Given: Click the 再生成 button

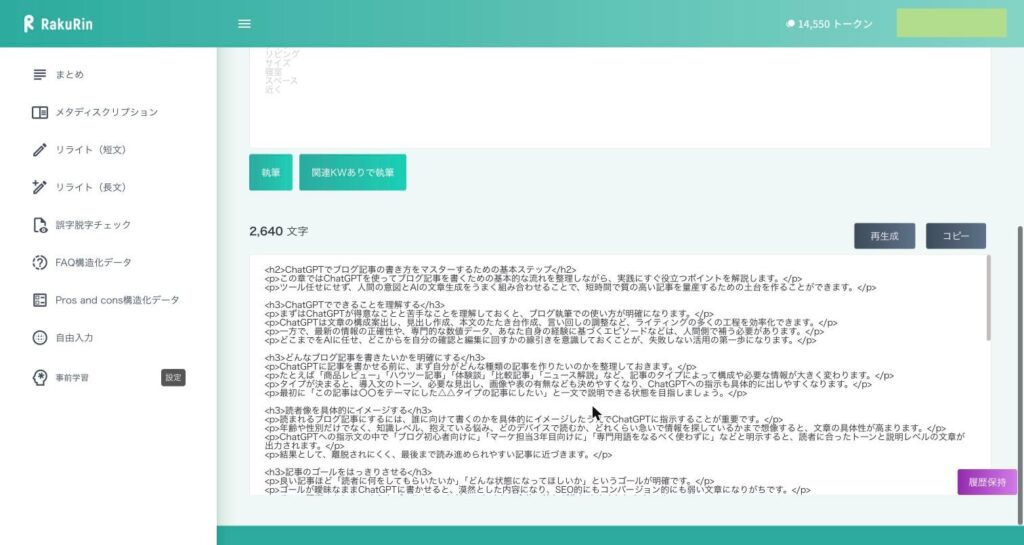Looking at the screenshot, I should tap(884, 236).
